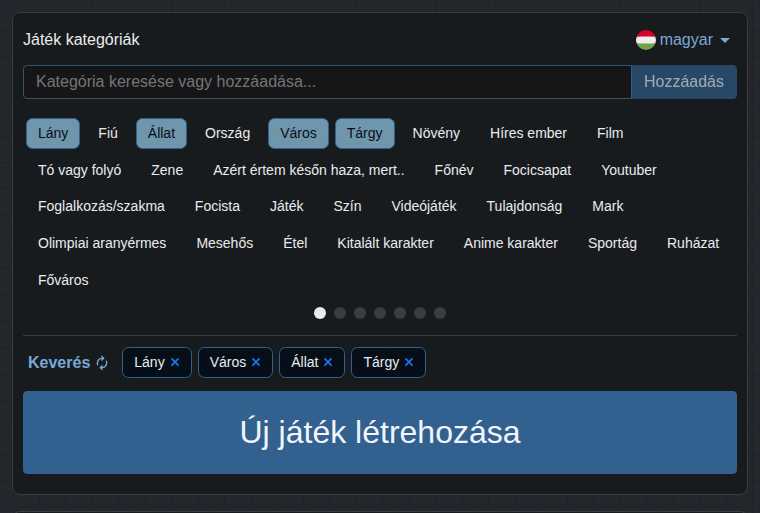This screenshot has width=760, height=513.
Task: Click the category search input field
Action: [327, 82]
